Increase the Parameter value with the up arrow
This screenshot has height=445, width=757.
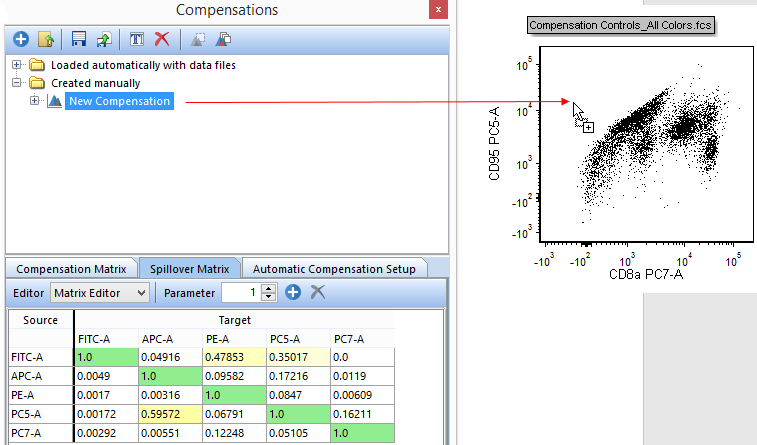pyautogui.click(x=268, y=288)
